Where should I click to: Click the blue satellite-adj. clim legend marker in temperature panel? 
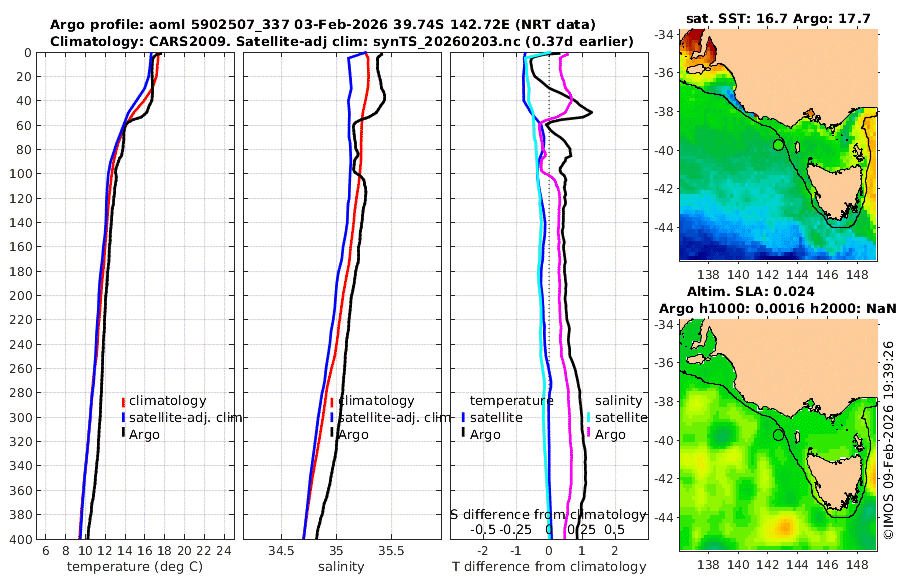click(x=123, y=417)
